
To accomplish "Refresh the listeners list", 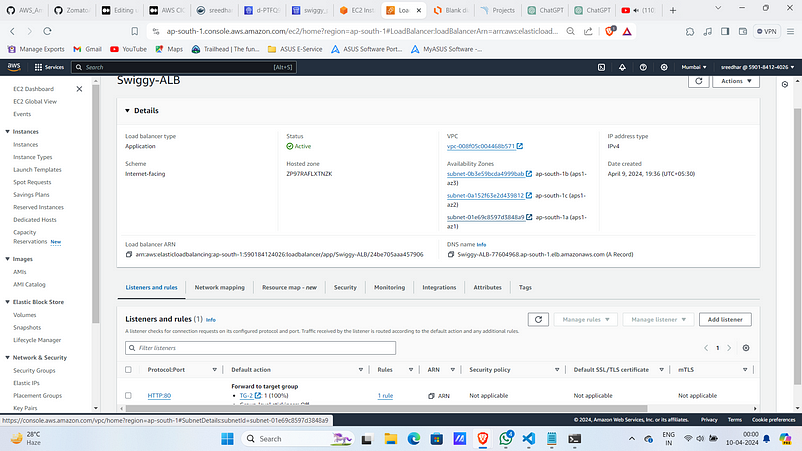I will [538, 320].
